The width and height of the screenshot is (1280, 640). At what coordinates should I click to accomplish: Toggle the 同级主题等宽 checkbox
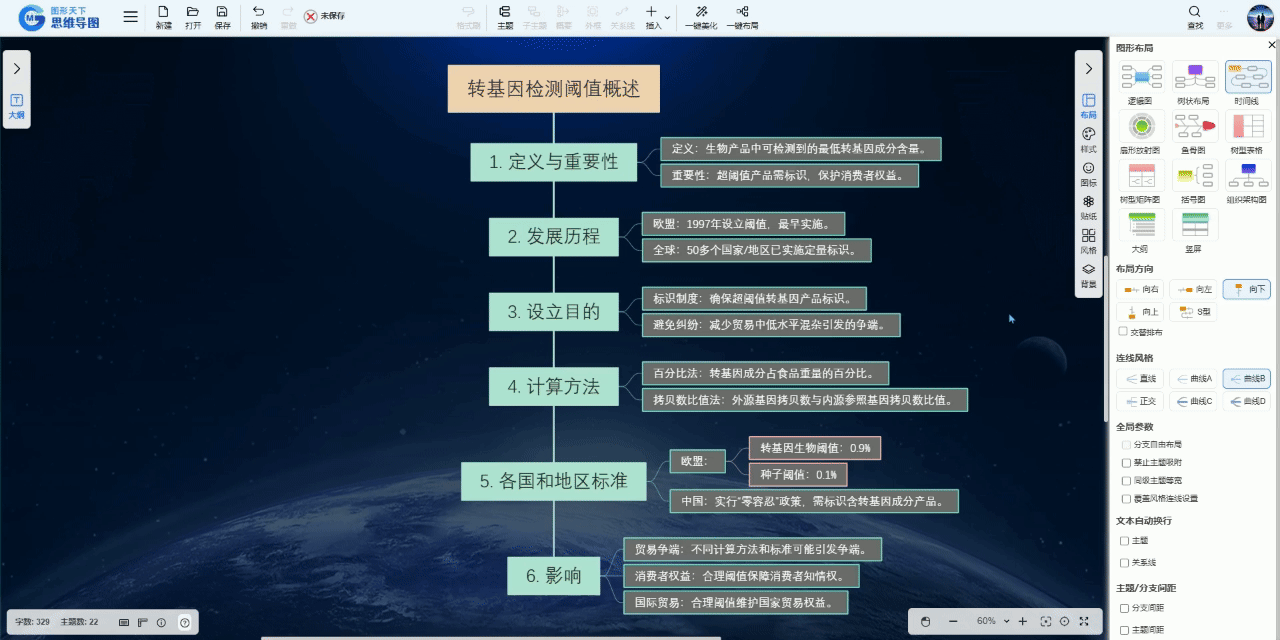1124,480
